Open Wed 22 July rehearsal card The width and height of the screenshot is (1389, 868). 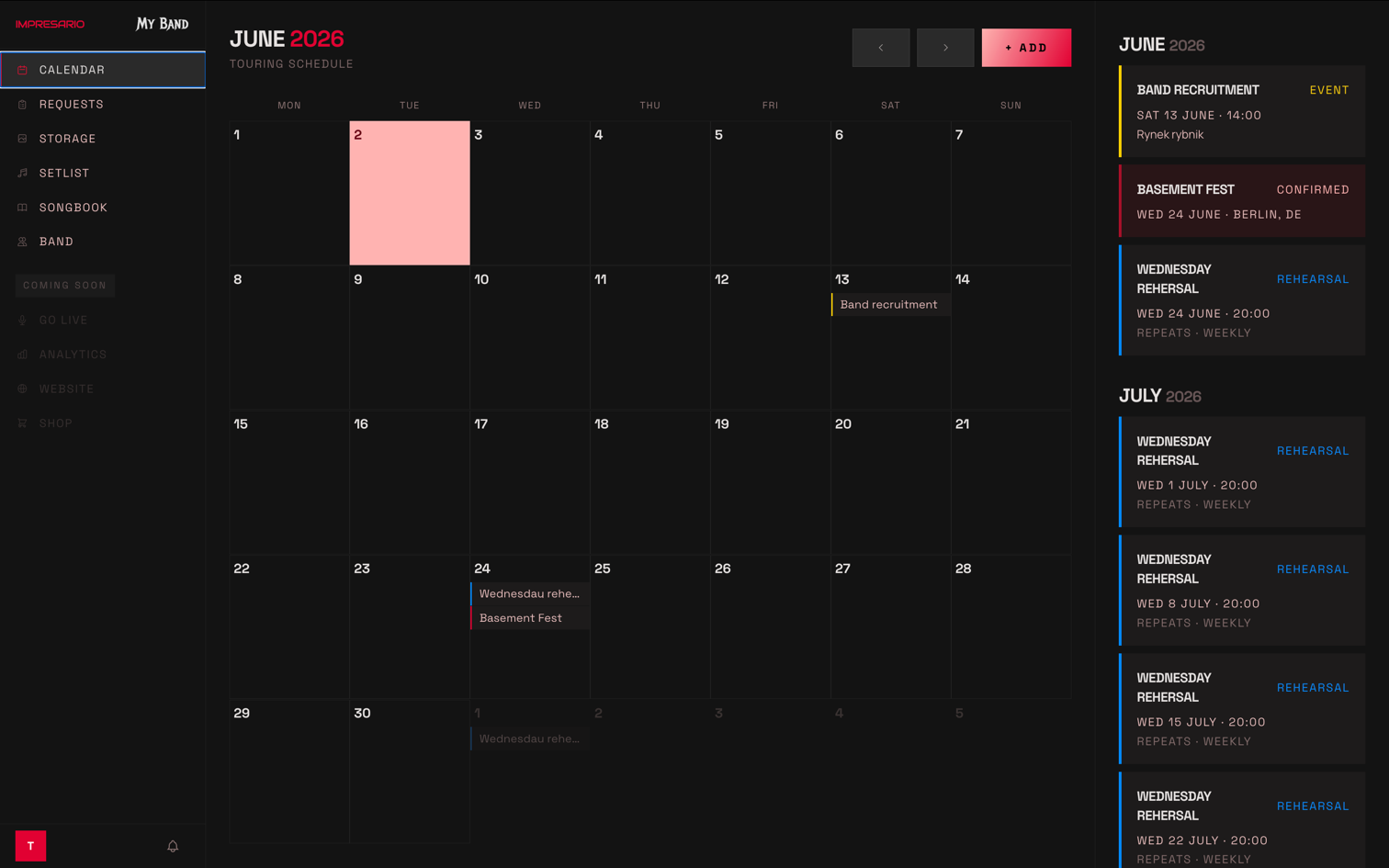pyautogui.click(x=1242, y=820)
